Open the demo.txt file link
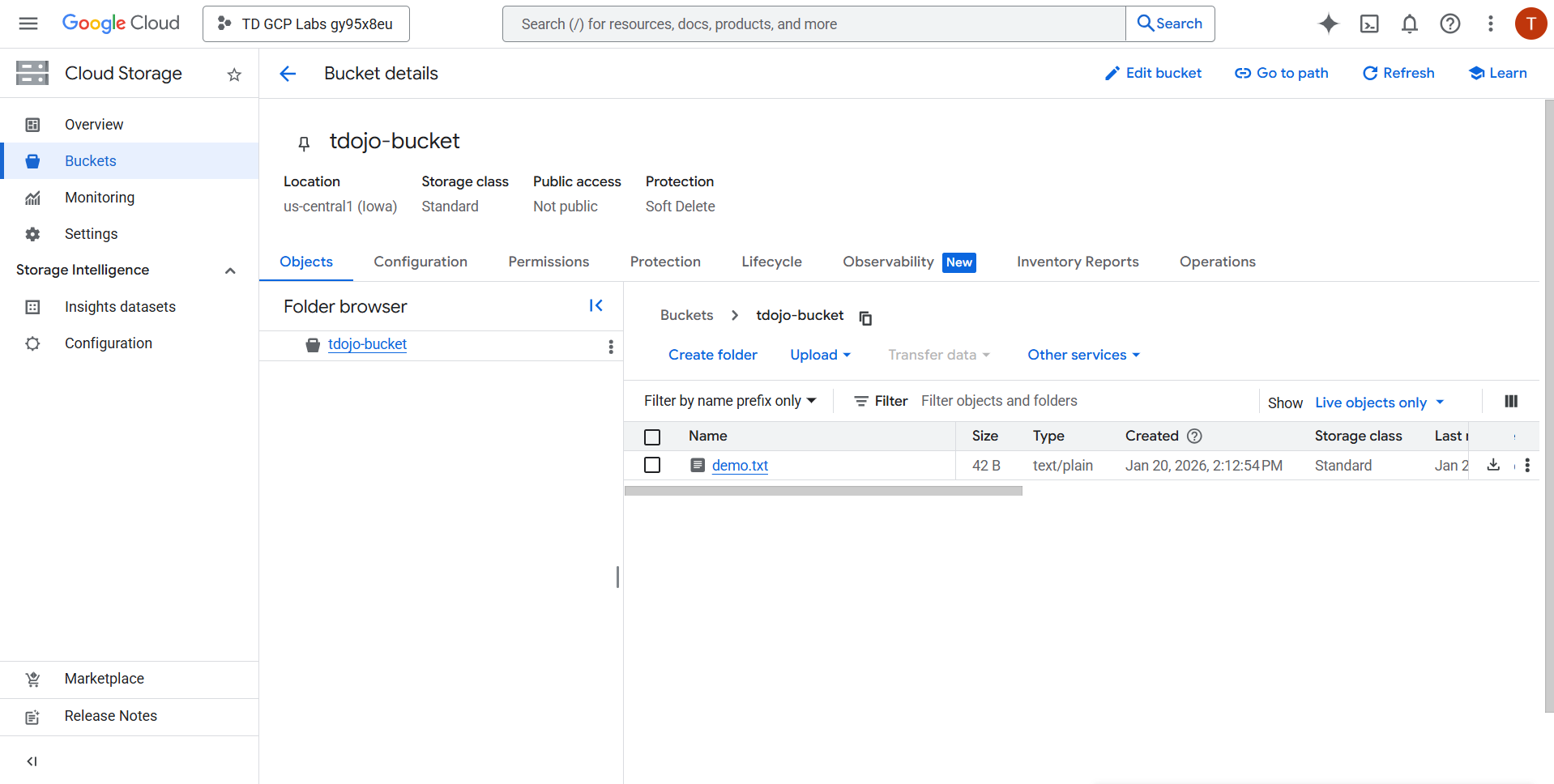The height and width of the screenshot is (784, 1554). click(740, 466)
